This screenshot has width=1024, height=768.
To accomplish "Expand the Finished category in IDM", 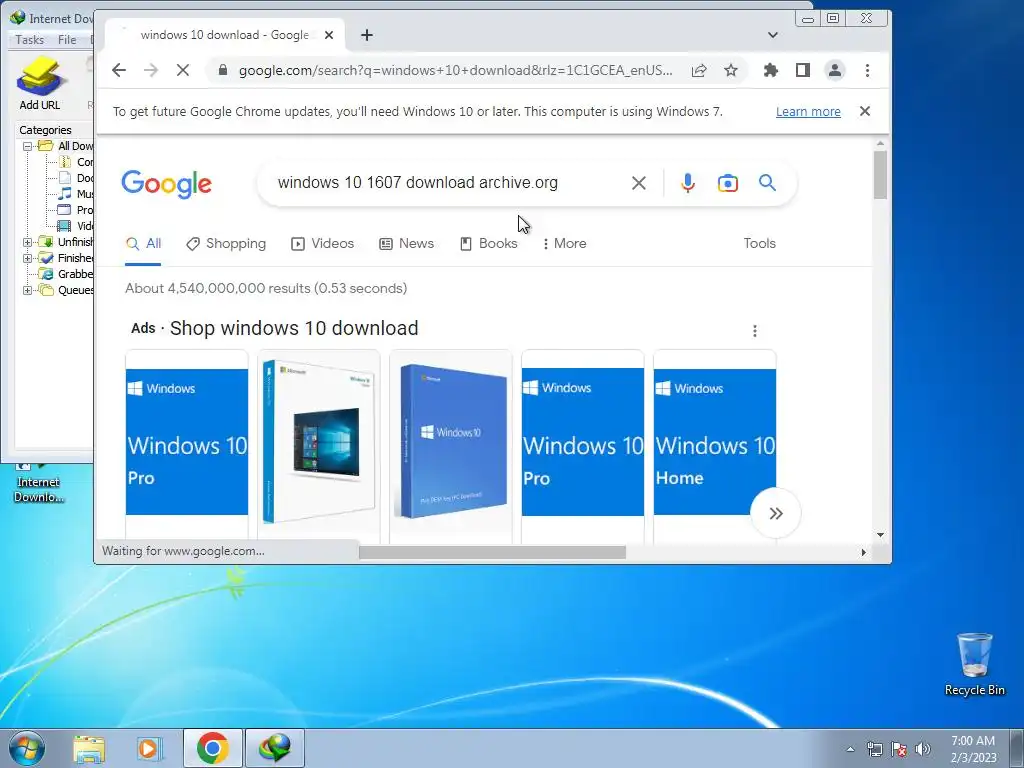I will coord(27,258).
